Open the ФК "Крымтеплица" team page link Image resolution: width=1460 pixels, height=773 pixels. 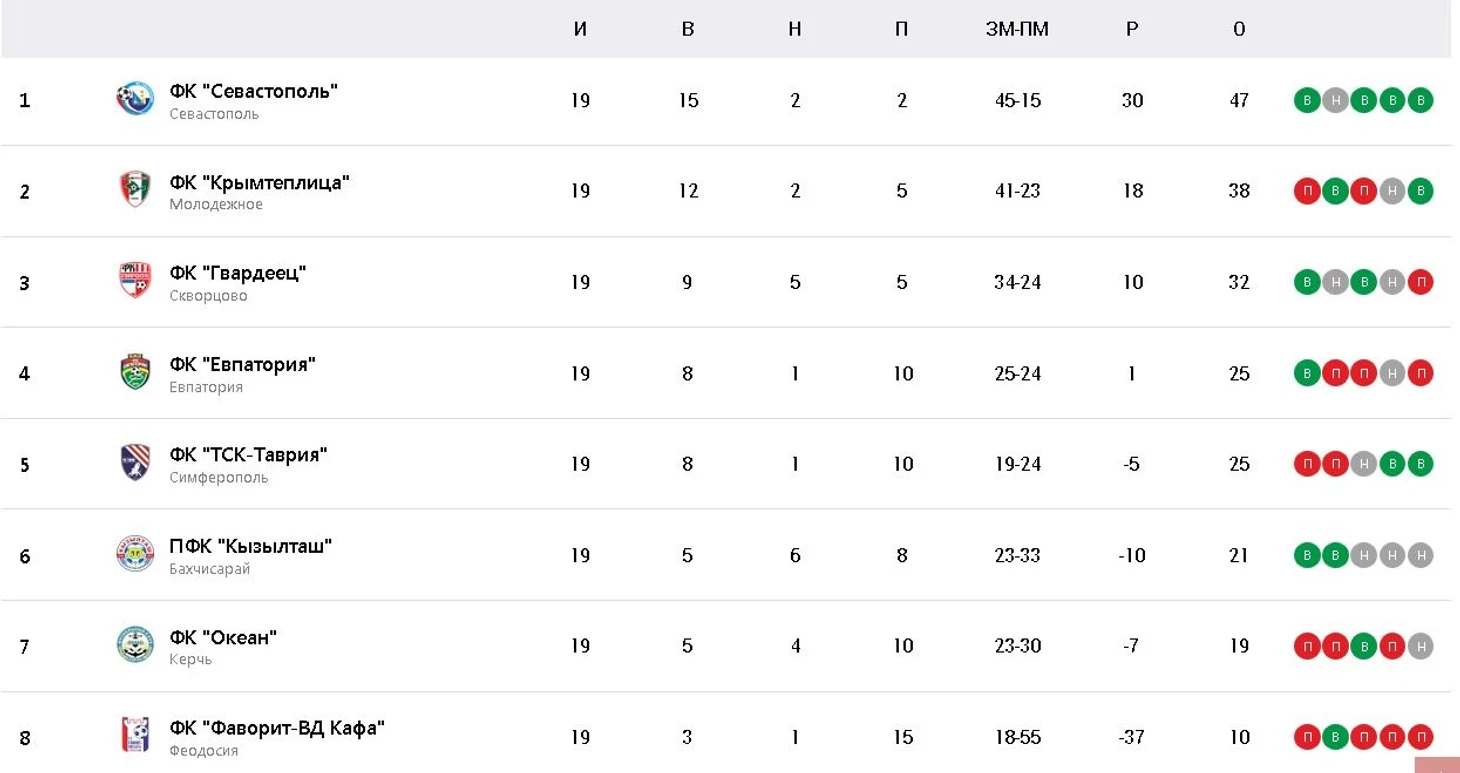pos(259,182)
